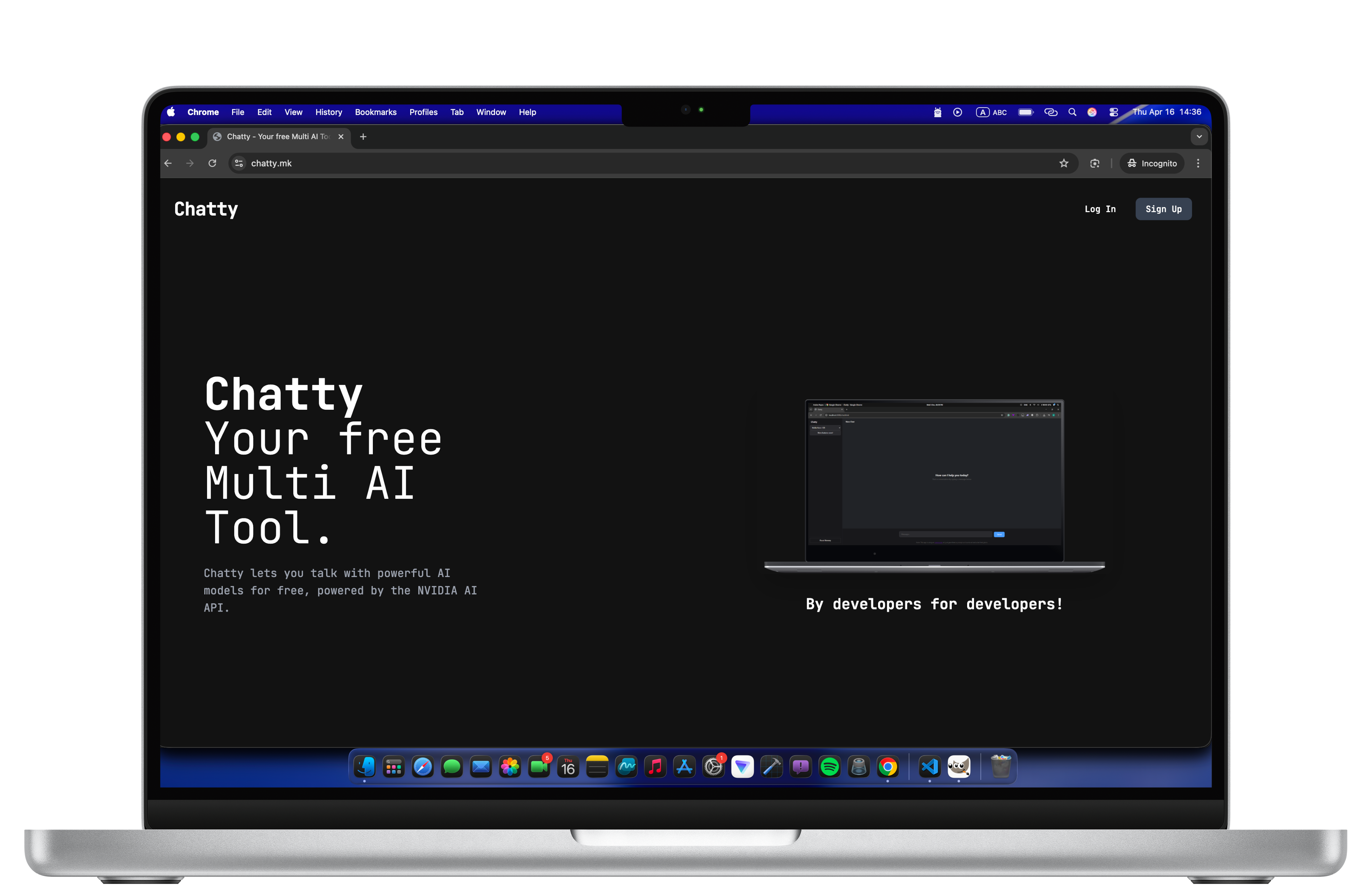Open the Log In link
This screenshot has width=1372, height=892.
1099,209
